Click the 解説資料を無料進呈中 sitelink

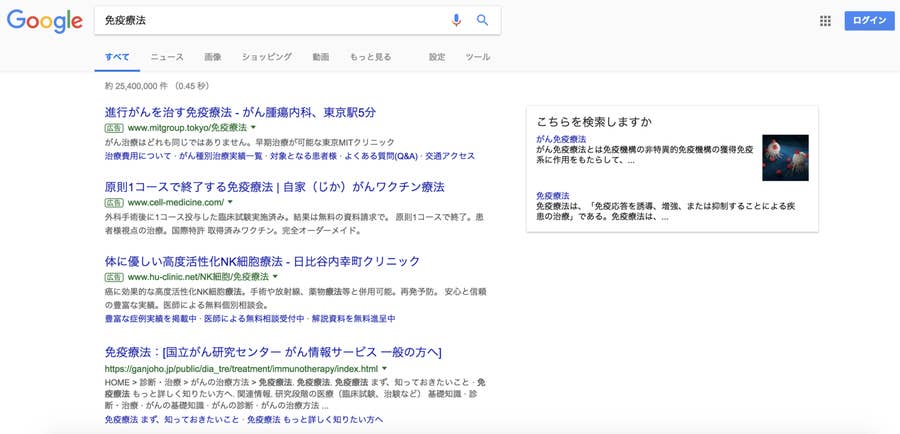(353, 318)
